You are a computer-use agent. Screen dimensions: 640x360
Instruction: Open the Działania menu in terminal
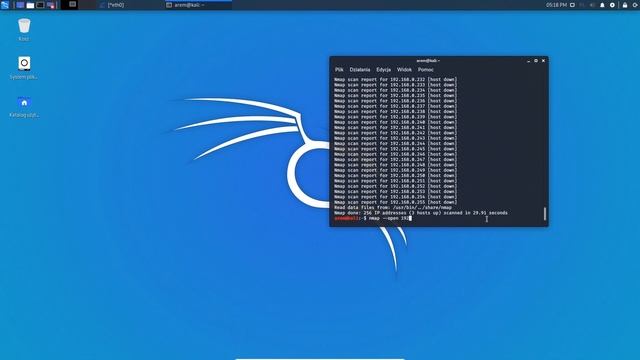pos(360,70)
